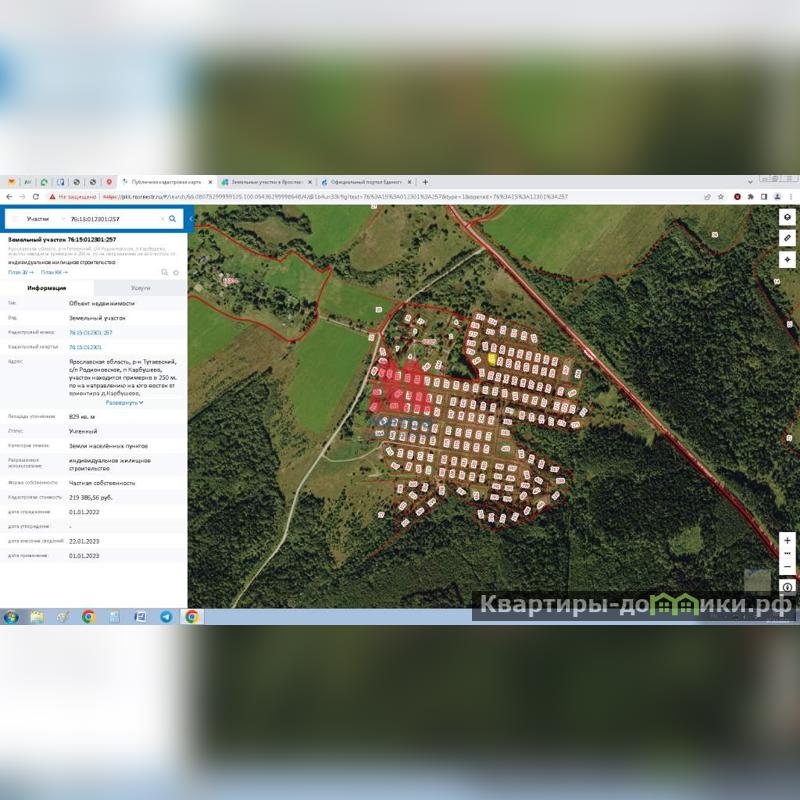Zoom out the map with minus

(x=787, y=565)
